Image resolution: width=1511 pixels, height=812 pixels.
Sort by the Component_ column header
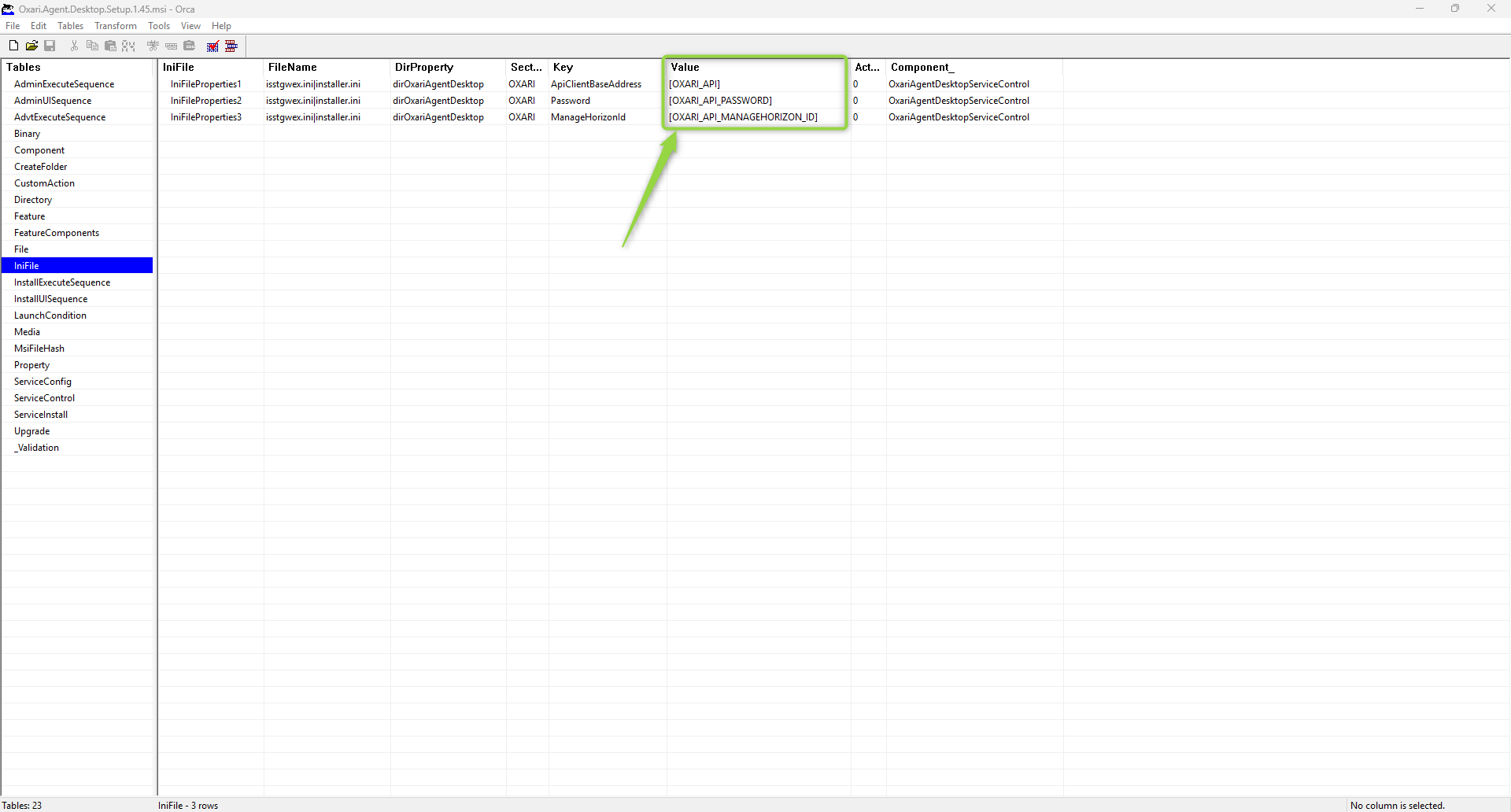[974, 68]
